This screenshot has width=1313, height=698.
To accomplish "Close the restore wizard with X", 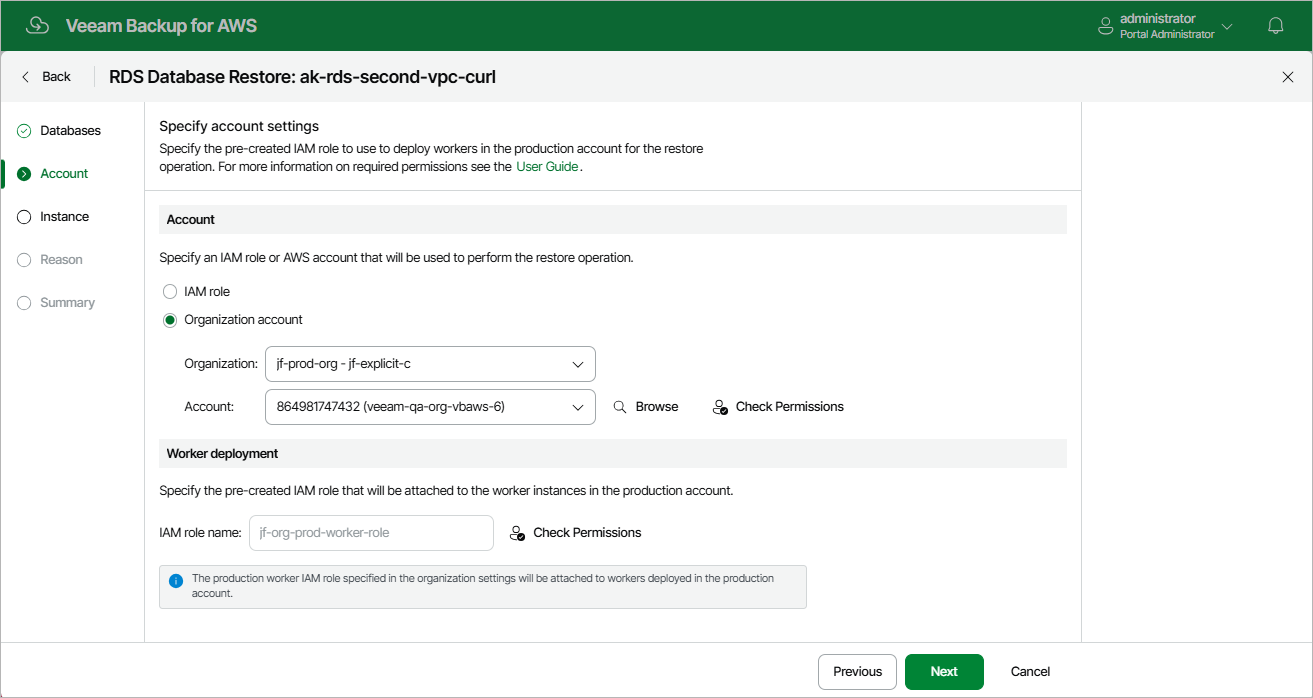I will tap(1288, 77).
